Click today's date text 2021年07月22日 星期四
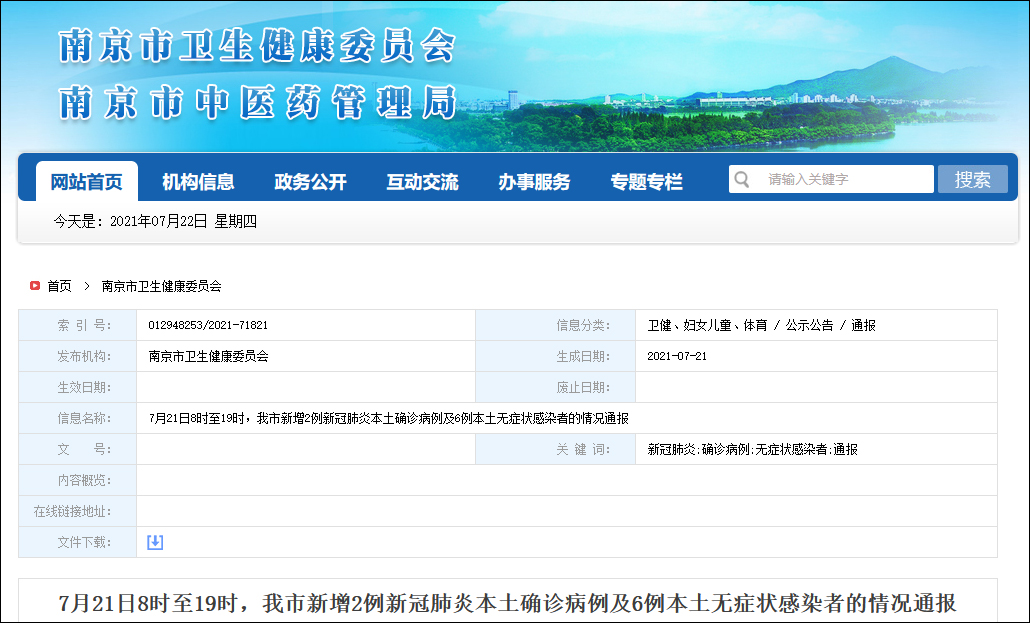1030x623 pixels. (x=183, y=221)
